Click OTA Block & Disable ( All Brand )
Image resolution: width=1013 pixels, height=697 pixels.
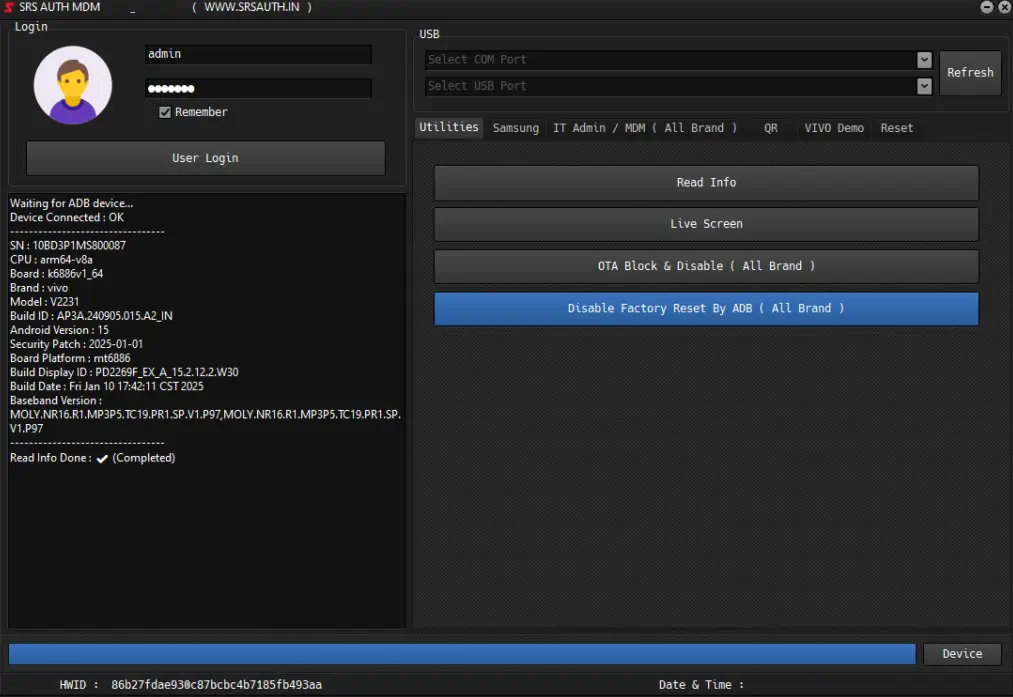pyautogui.click(x=706, y=266)
